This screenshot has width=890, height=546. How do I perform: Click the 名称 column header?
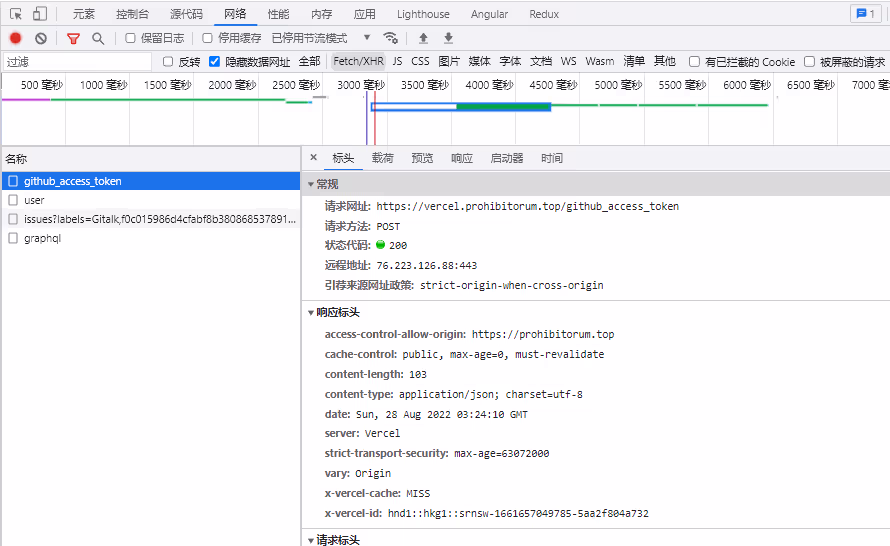coord(151,159)
